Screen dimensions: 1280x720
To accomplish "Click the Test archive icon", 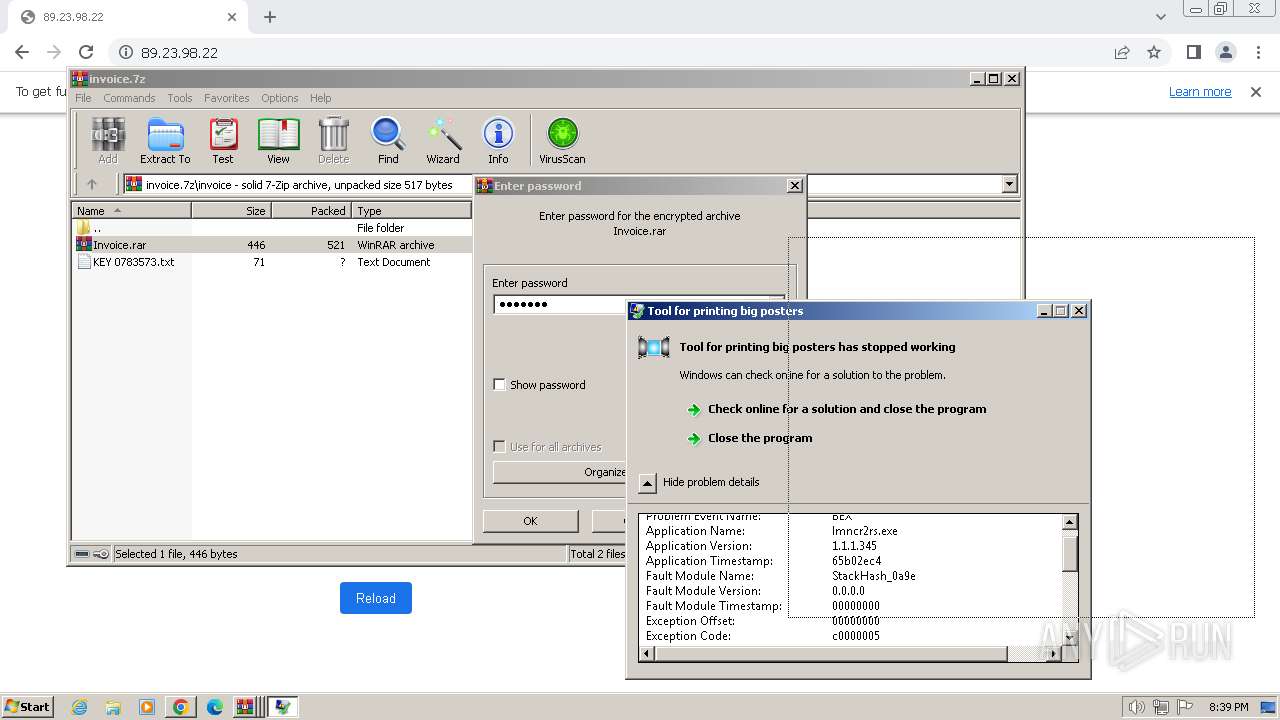I will click(223, 140).
